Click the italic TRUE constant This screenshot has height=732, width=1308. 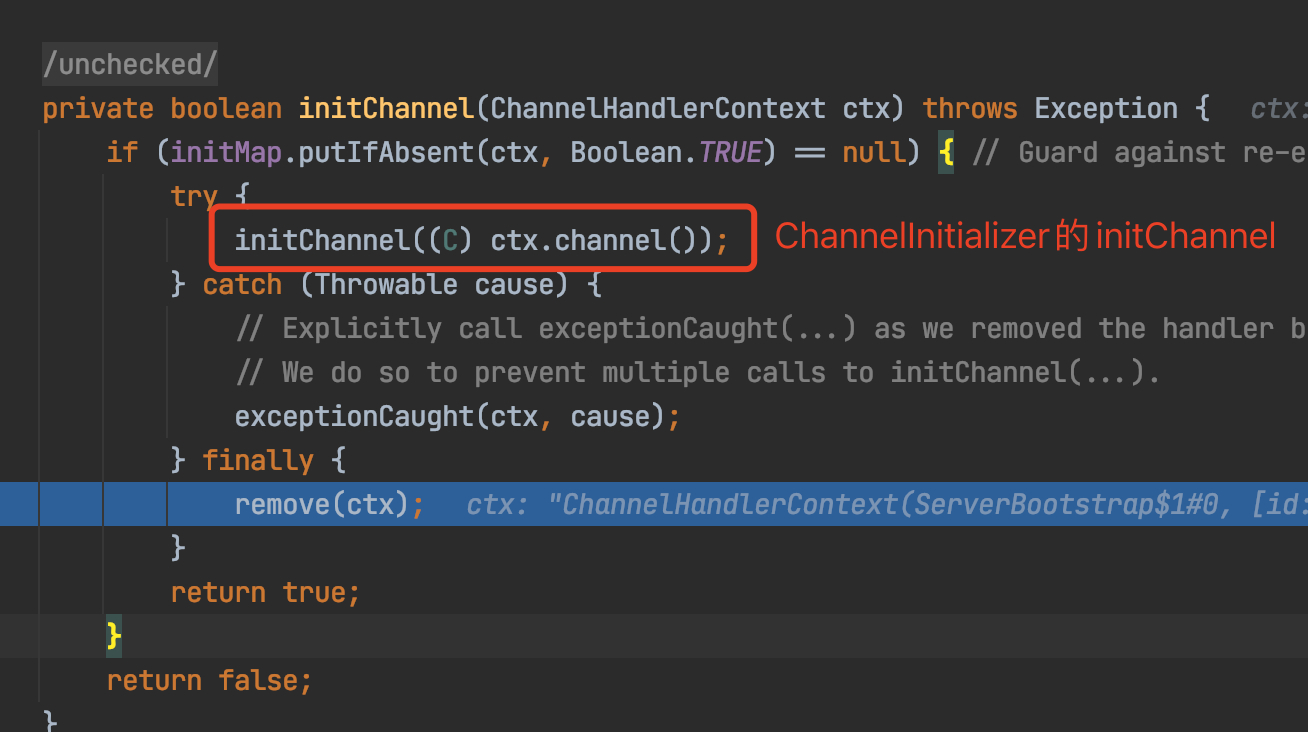pos(730,152)
